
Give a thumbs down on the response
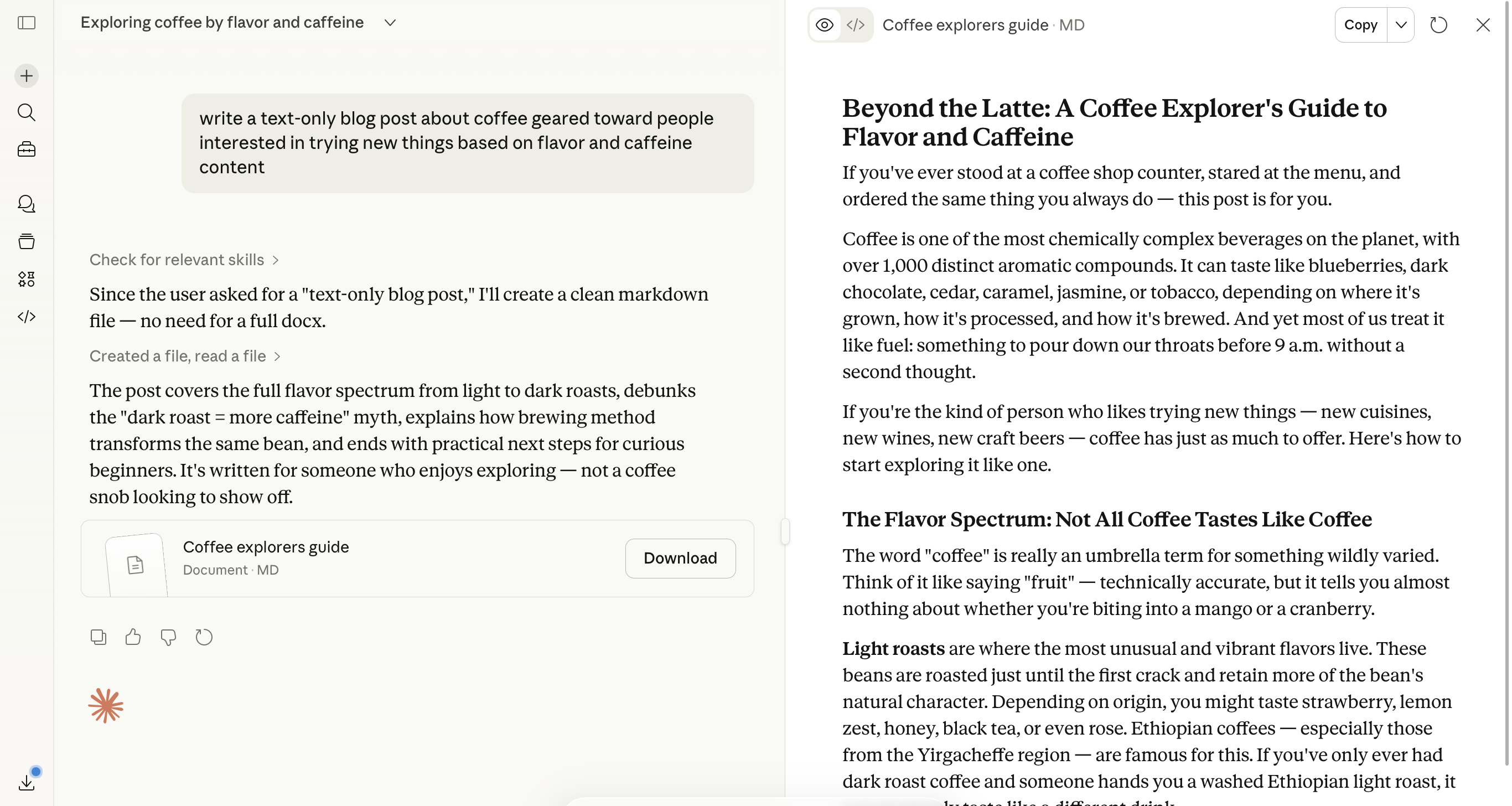coord(168,637)
